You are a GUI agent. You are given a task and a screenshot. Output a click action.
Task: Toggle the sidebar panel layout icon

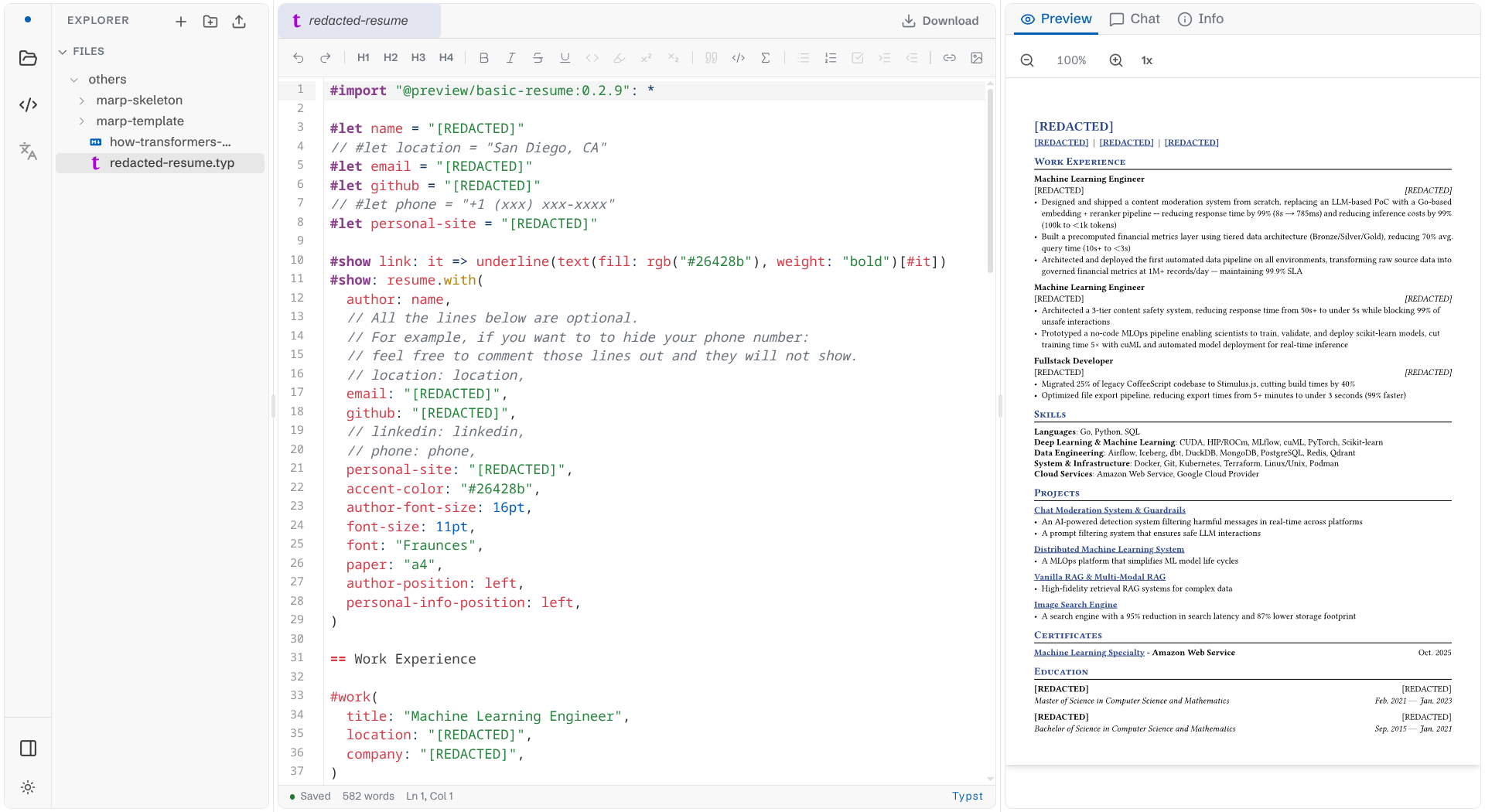28,748
